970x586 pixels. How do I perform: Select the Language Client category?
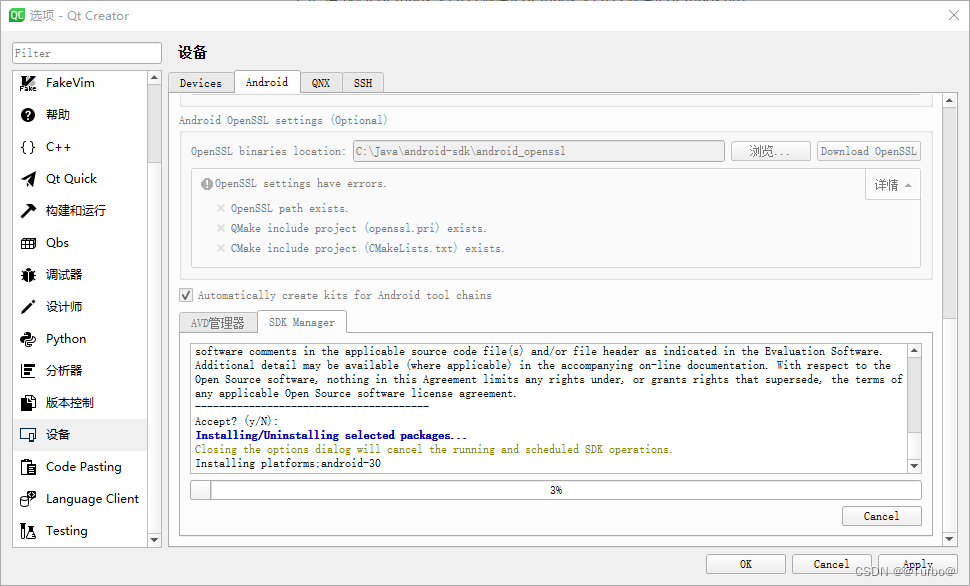pyautogui.click(x=80, y=499)
